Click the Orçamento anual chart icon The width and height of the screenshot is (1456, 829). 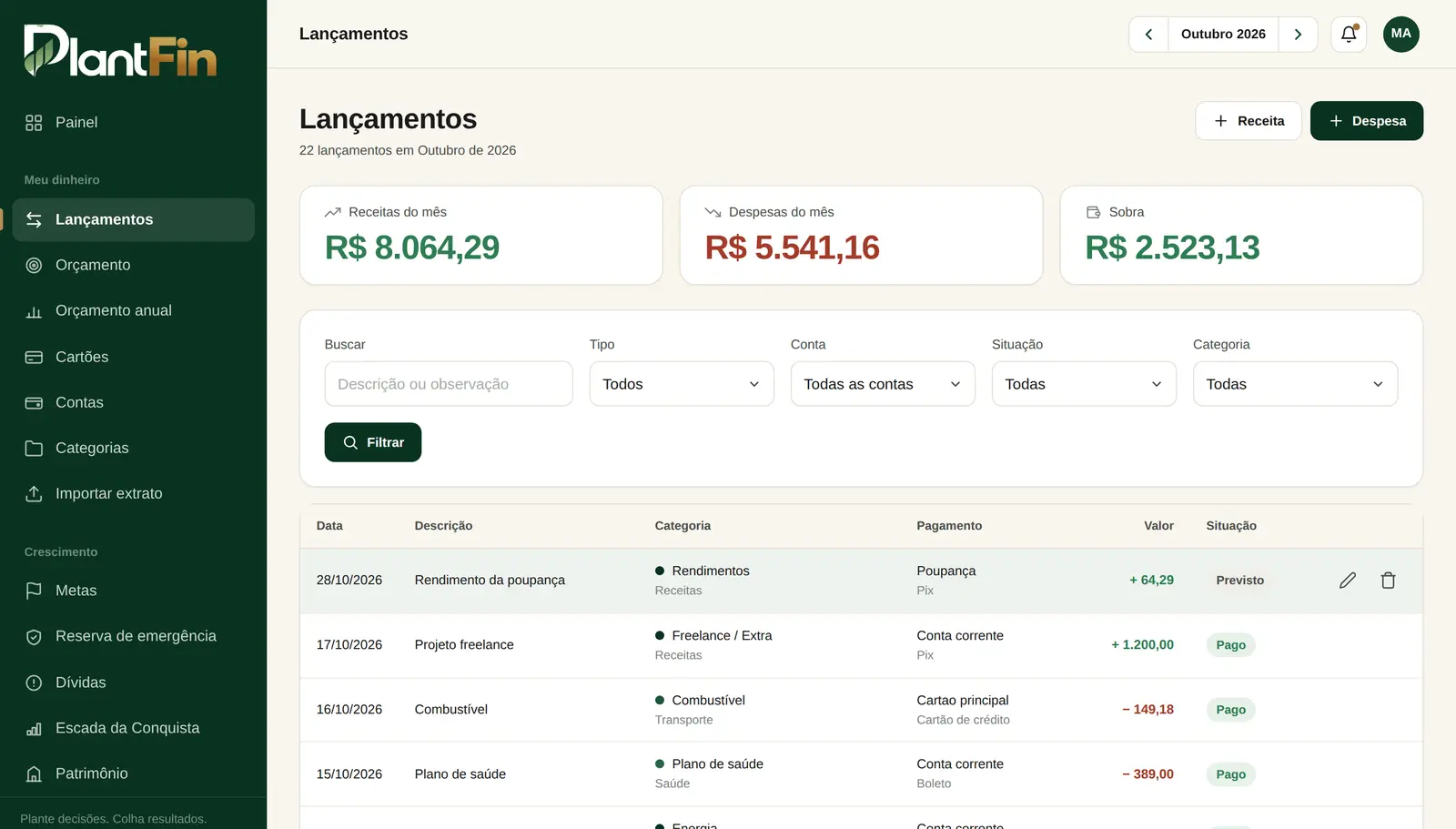tap(34, 311)
